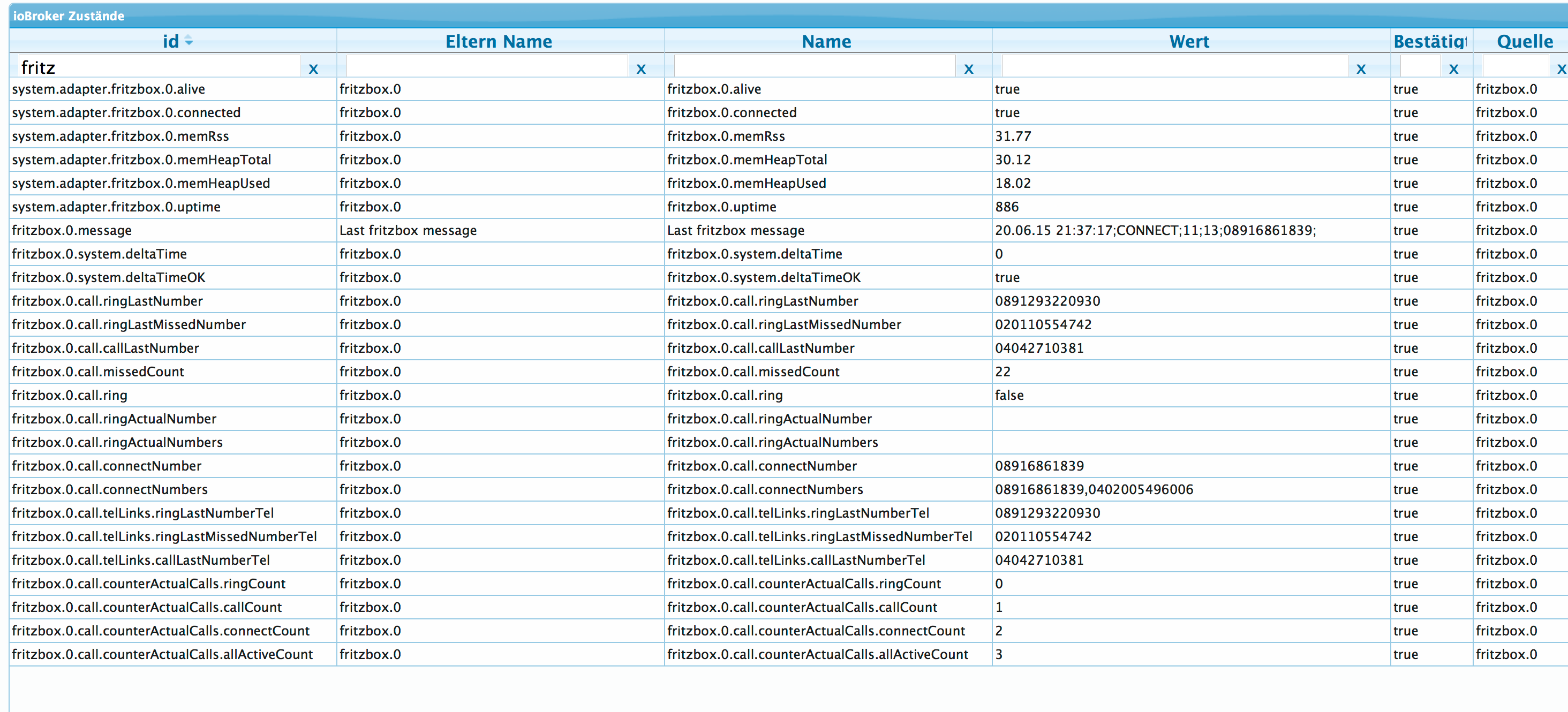Select row system.adapter.fritzbox.0.memHeapTotal
1568x712 pixels.
pos(788,160)
